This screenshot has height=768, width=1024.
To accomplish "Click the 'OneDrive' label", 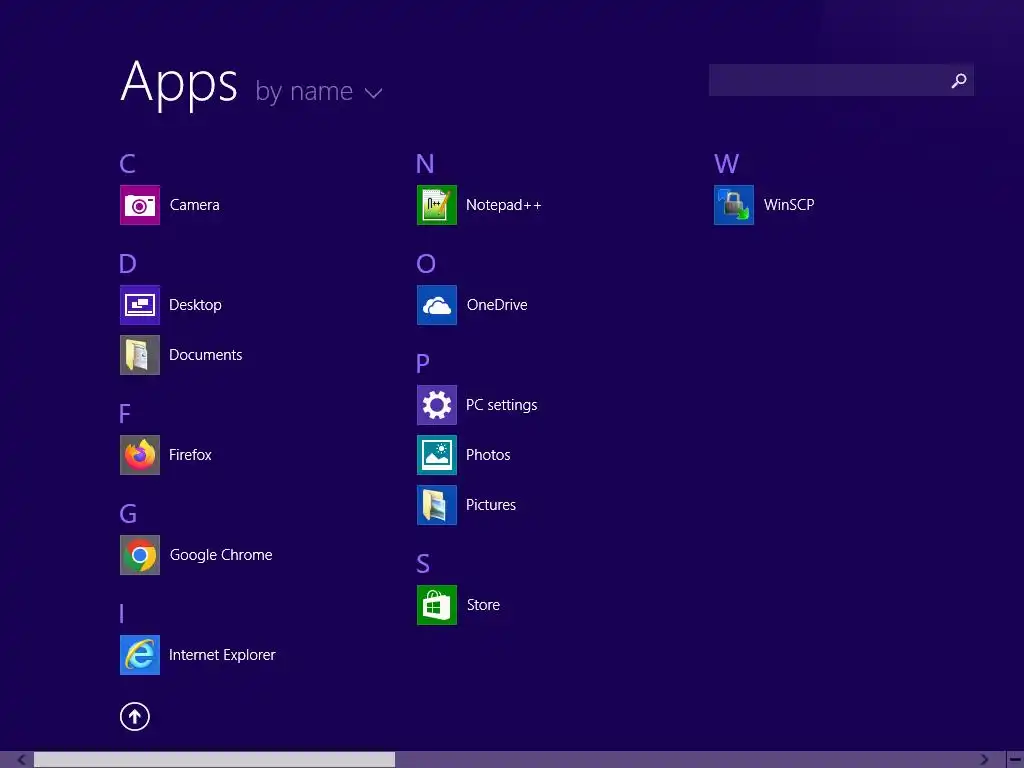I will pos(497,305).
